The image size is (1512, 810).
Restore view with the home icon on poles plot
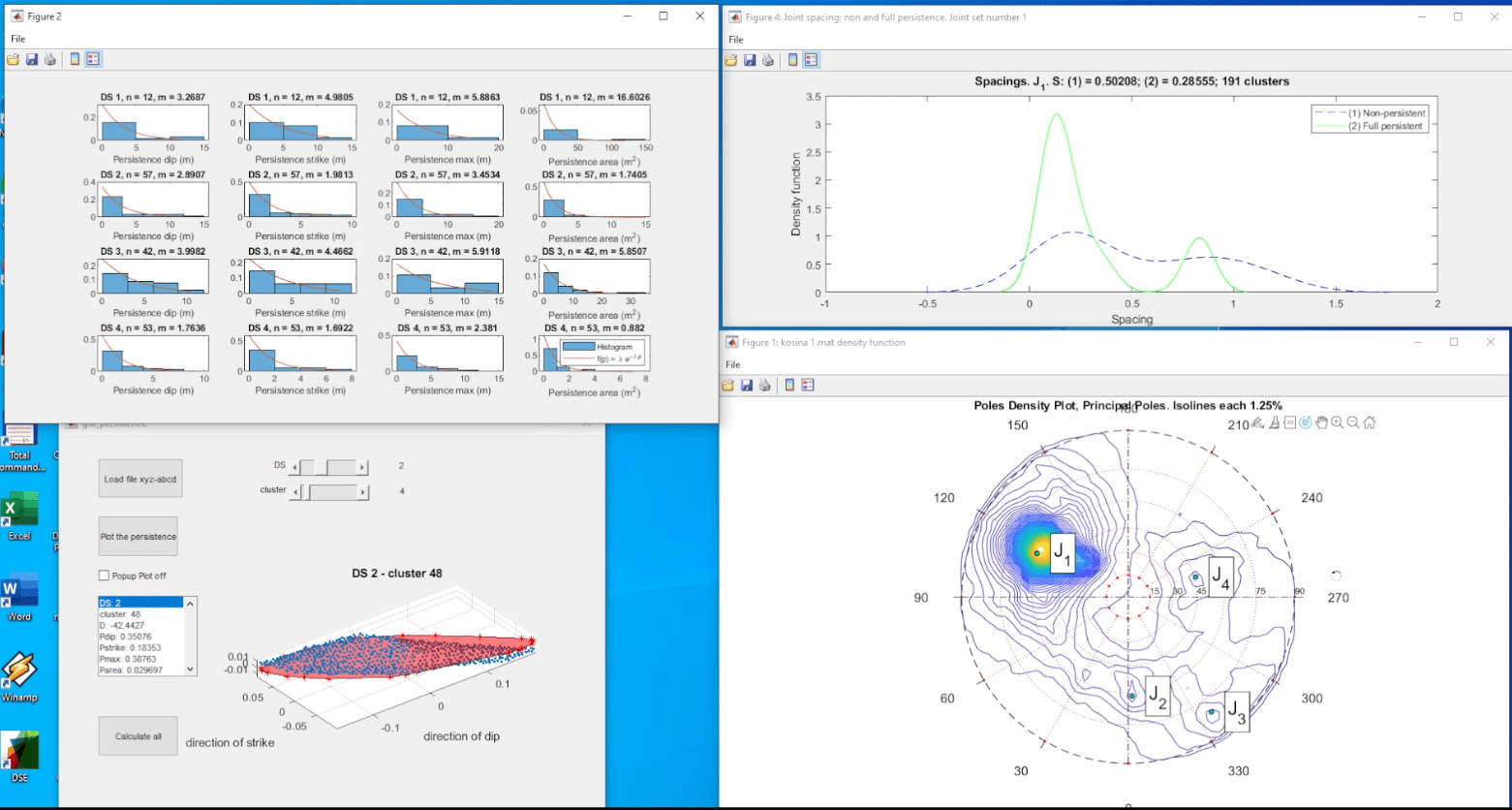[1370, 422]
